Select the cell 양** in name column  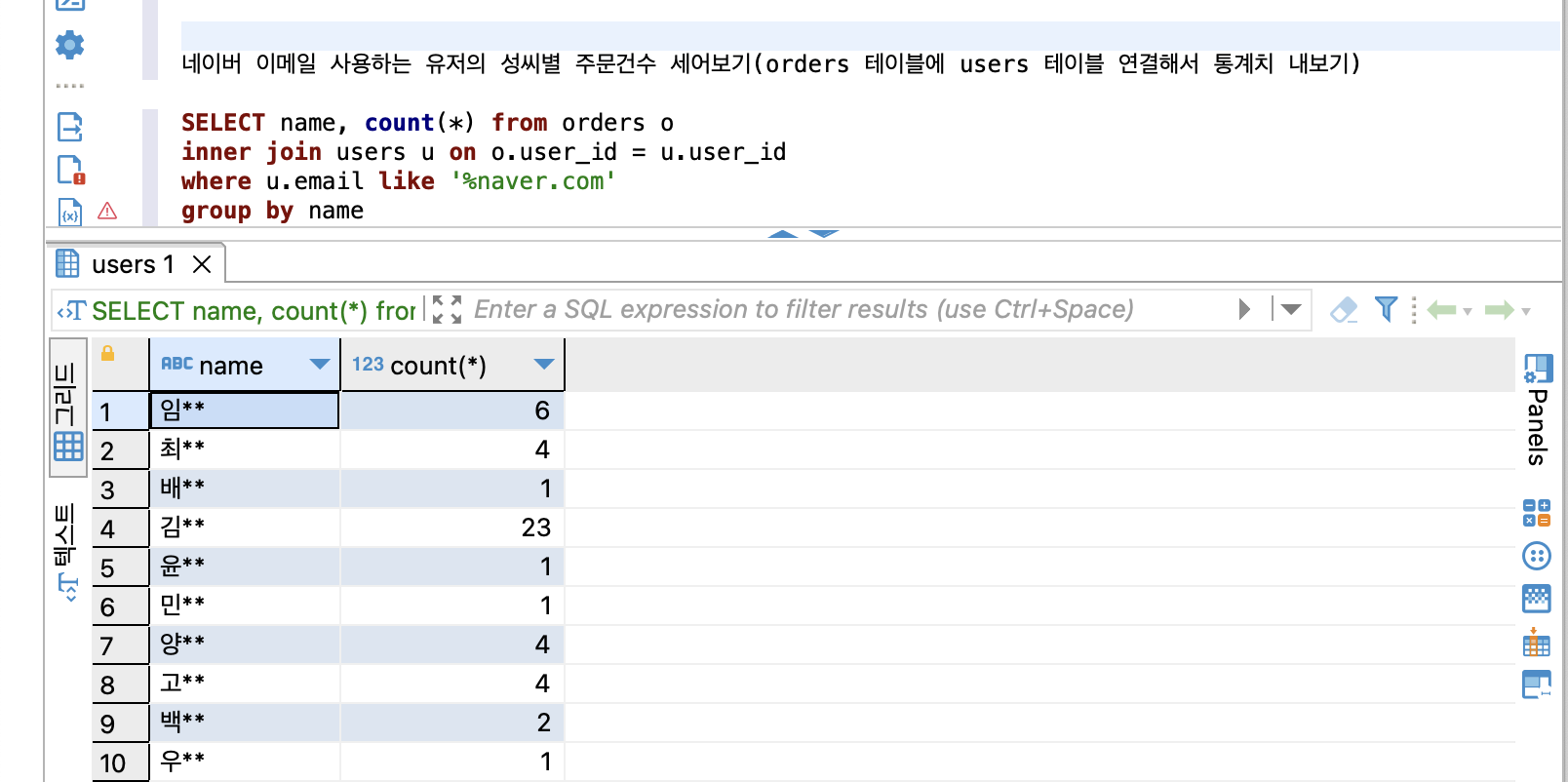pos(245,645)
